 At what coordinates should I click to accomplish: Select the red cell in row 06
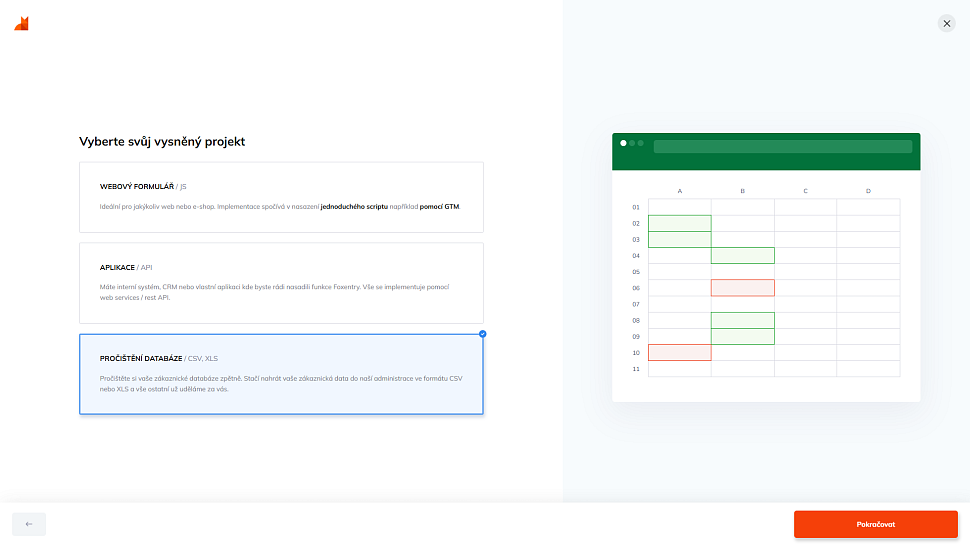pos(742,288)
